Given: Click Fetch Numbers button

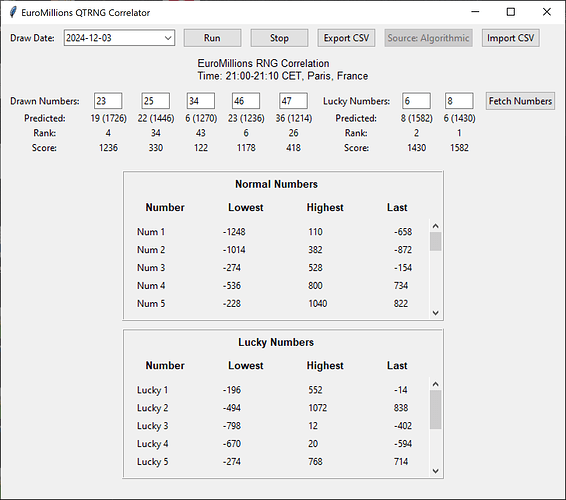Looking at the screenshot, I should pyautogui.click(x=520, y=101).
